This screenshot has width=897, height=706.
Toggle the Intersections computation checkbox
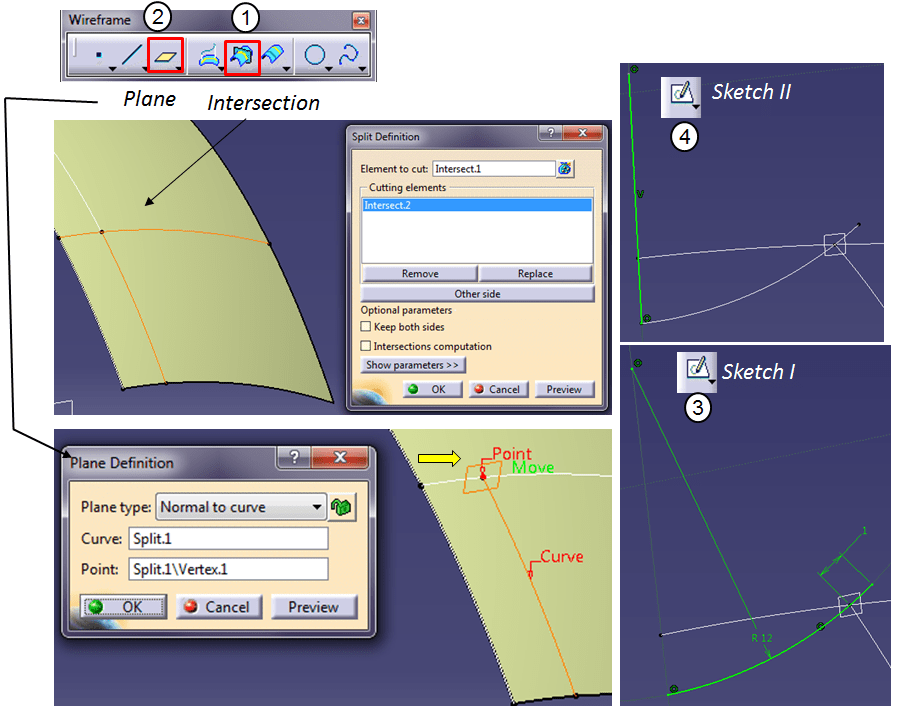point(366,346)
